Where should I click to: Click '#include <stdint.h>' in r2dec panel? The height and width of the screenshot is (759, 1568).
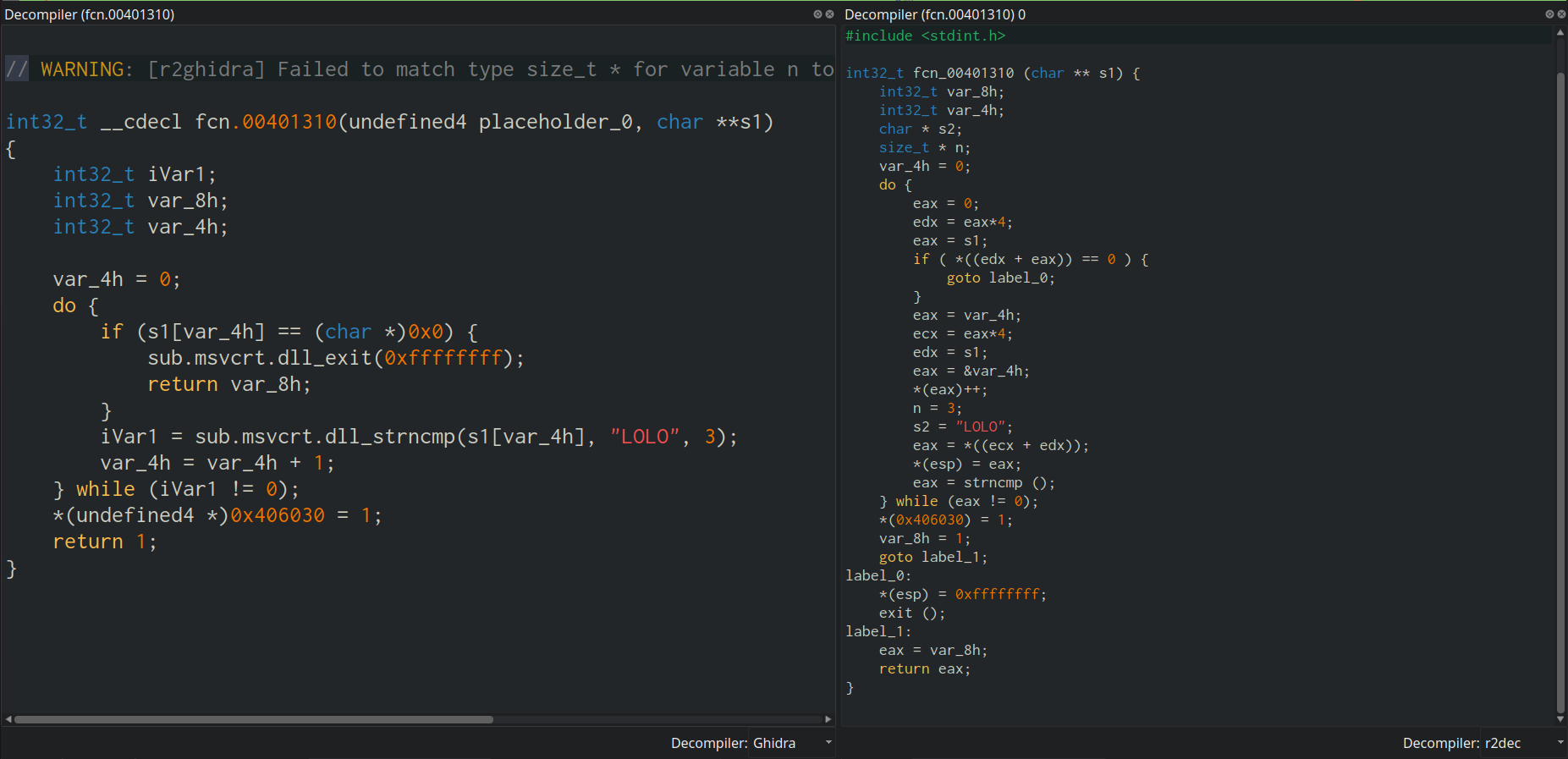926,36
